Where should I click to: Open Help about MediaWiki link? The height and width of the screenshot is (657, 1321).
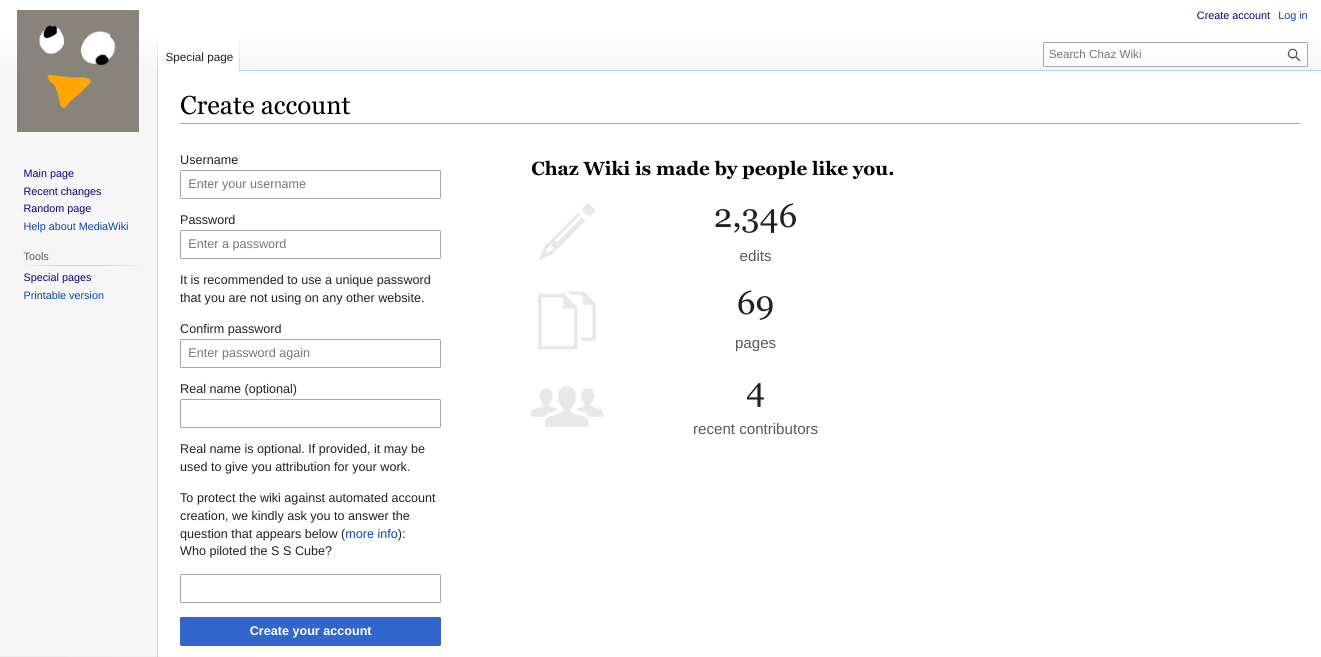point(76,226)
